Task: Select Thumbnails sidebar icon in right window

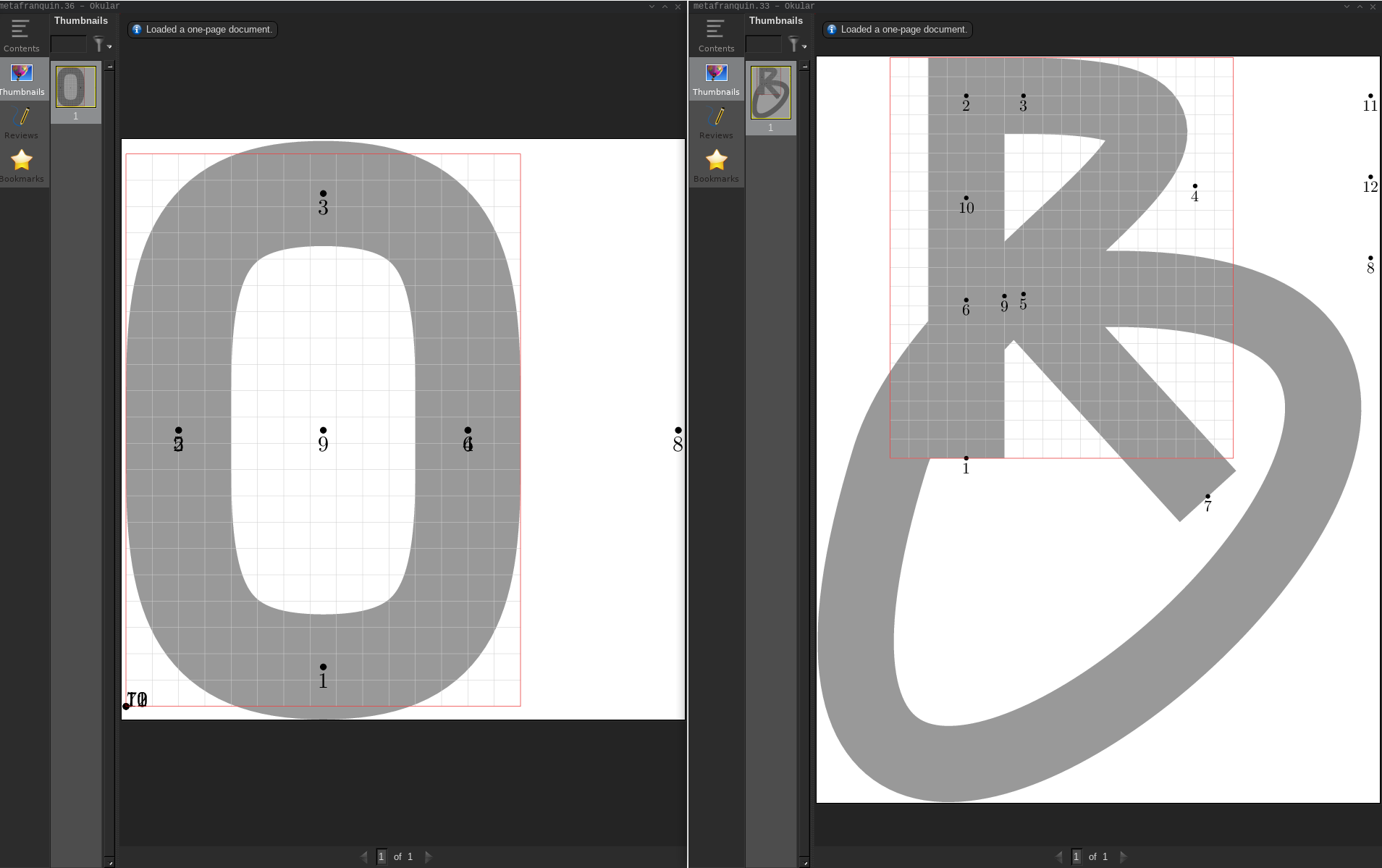Action: click(716, 80)
